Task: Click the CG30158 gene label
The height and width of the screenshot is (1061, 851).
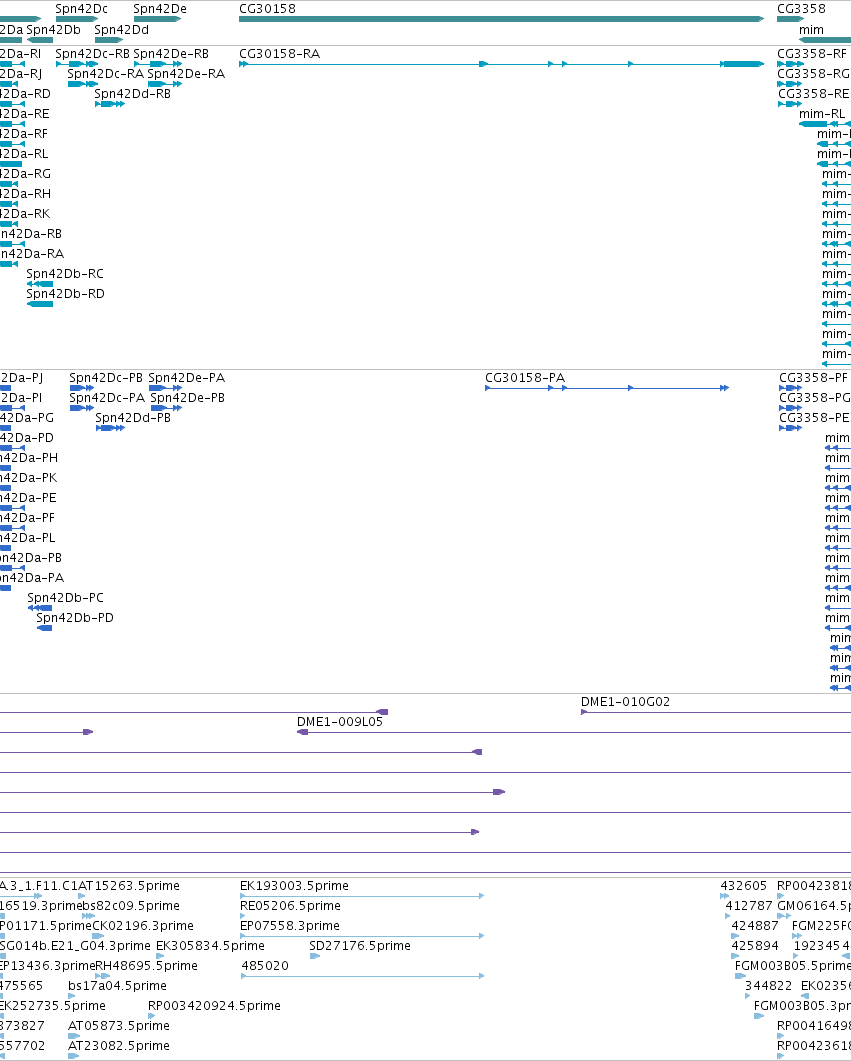Action: click(267, 9)
